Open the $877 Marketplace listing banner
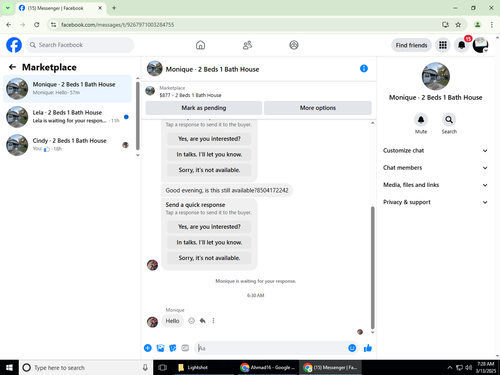This screenshot has width=500, height=375. point(258,92)
